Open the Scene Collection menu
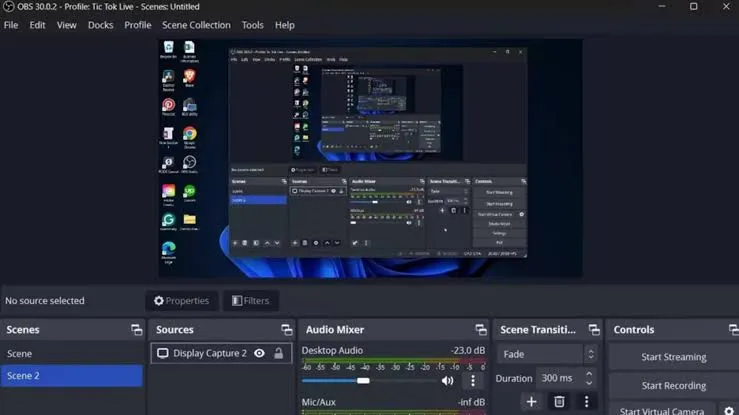 point(196,25)
